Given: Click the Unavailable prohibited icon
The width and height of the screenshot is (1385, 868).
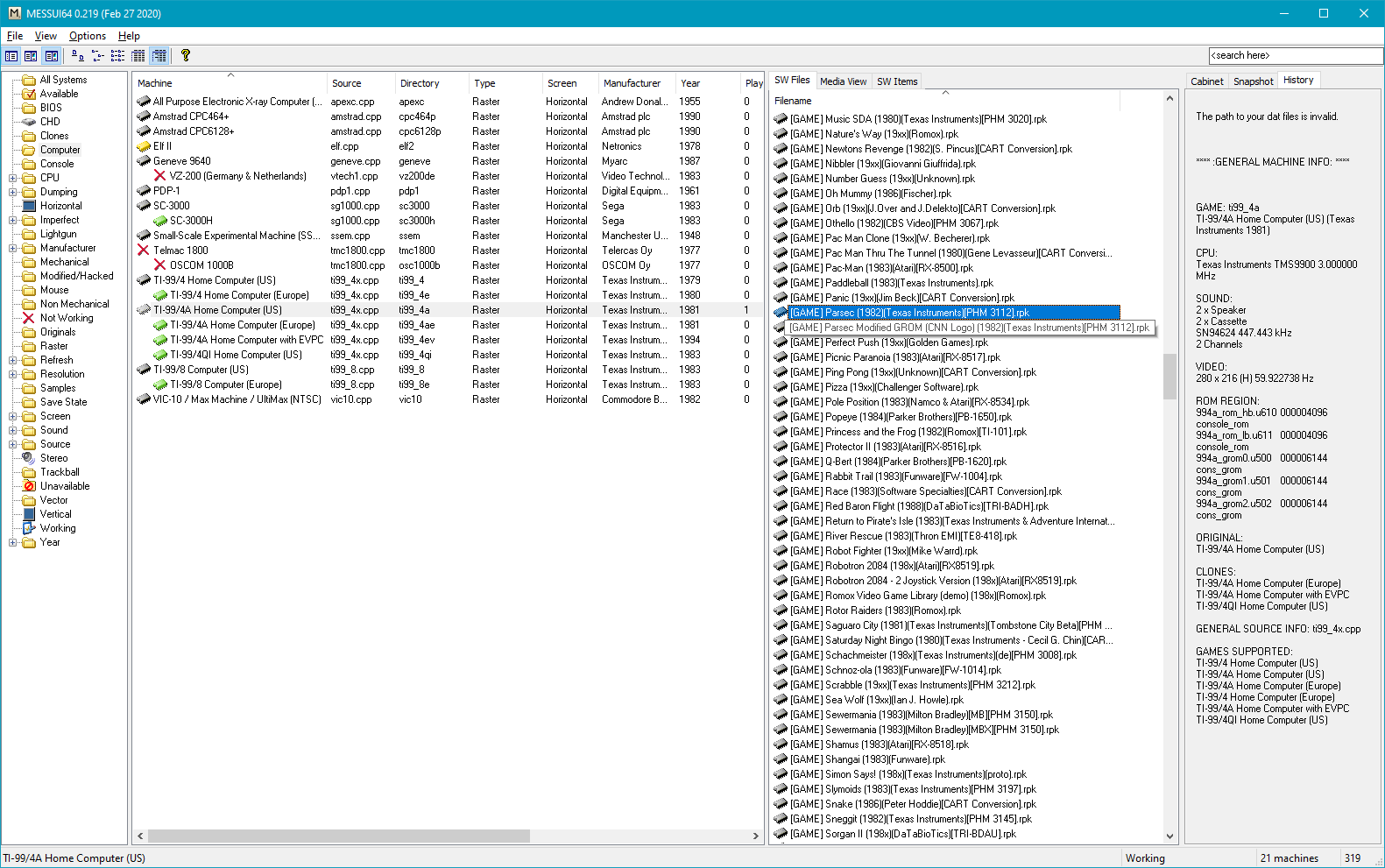Looking at the screenshot, I should pos(29,486).
